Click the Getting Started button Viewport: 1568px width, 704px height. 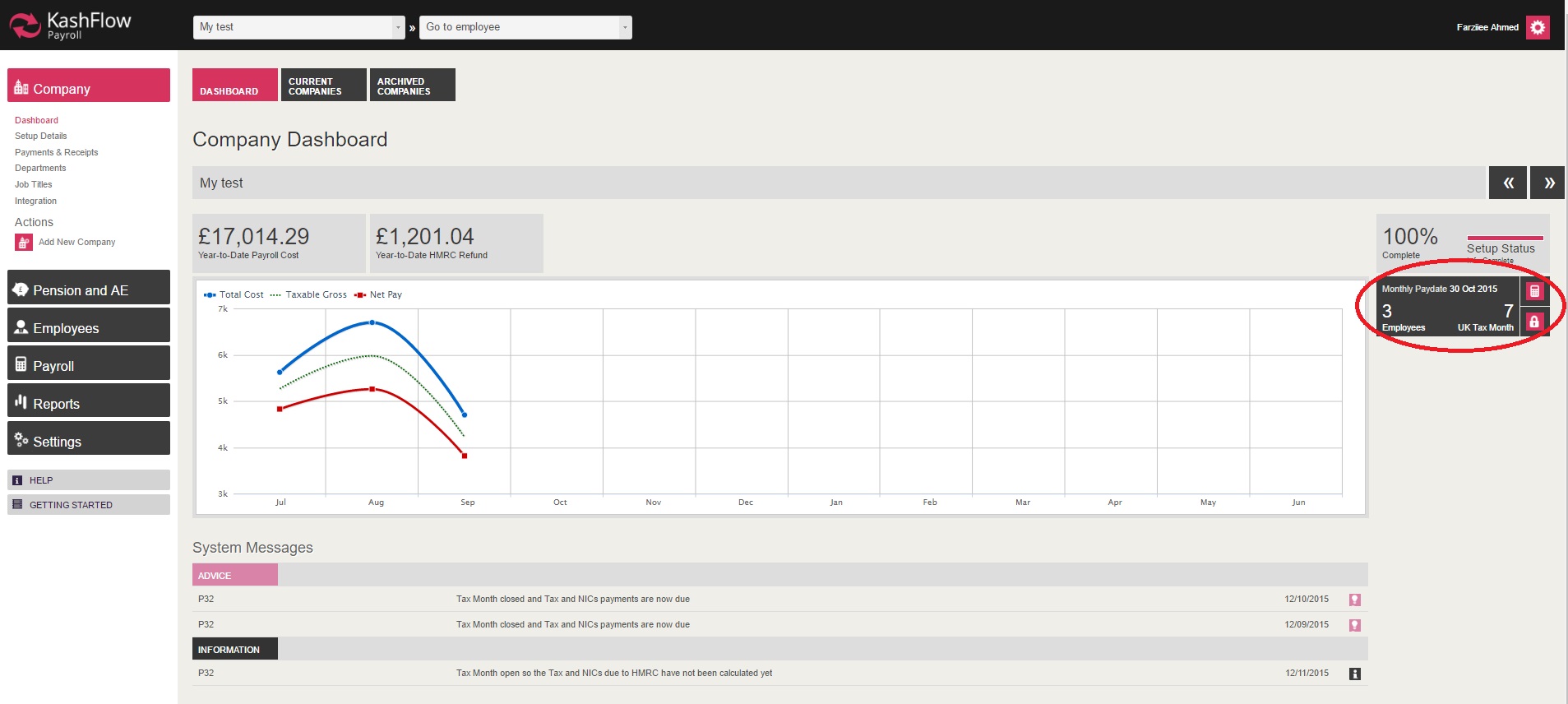[x=89, y=505]
